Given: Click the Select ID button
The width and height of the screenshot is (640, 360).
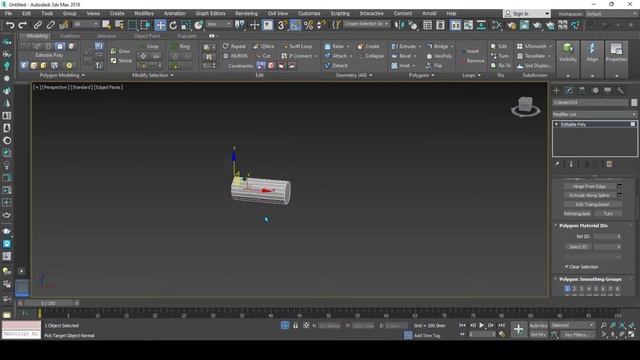Looking at the screenshot, I should [x=578, y=247].
